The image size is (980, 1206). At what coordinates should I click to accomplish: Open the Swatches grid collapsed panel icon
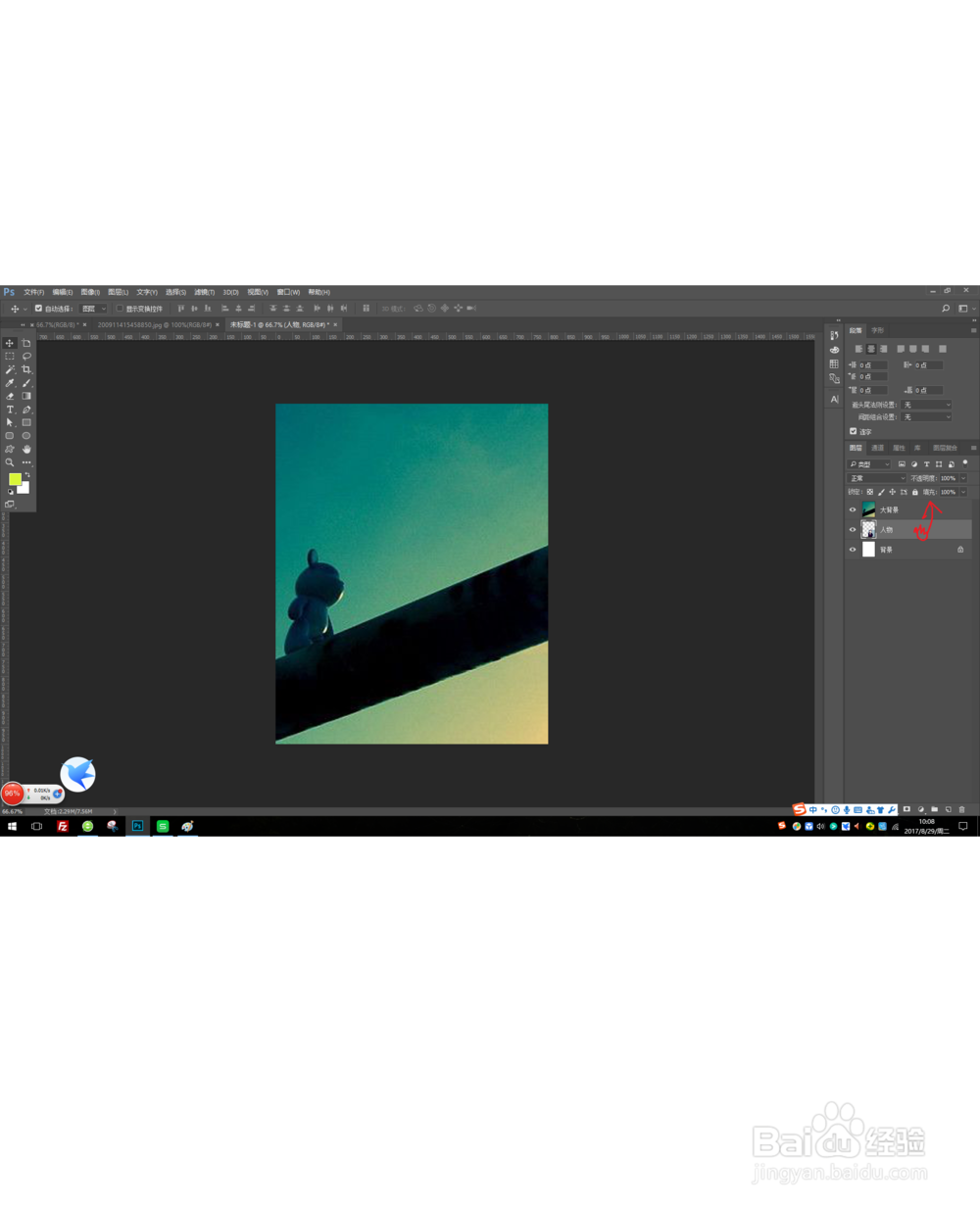coord(835,363)
